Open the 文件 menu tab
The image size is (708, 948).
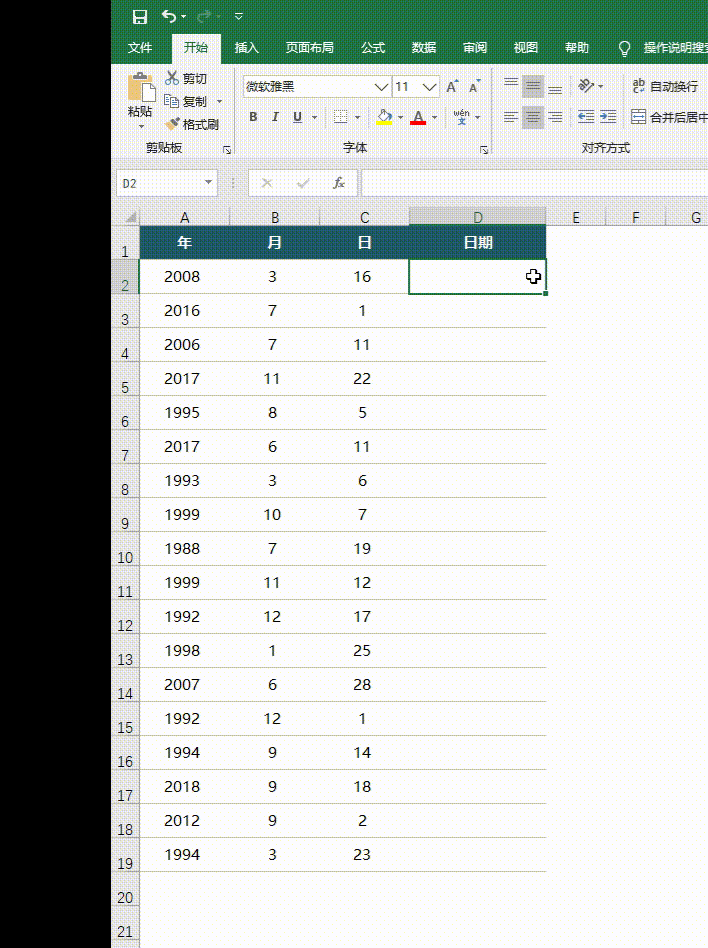tap(140, 48)
